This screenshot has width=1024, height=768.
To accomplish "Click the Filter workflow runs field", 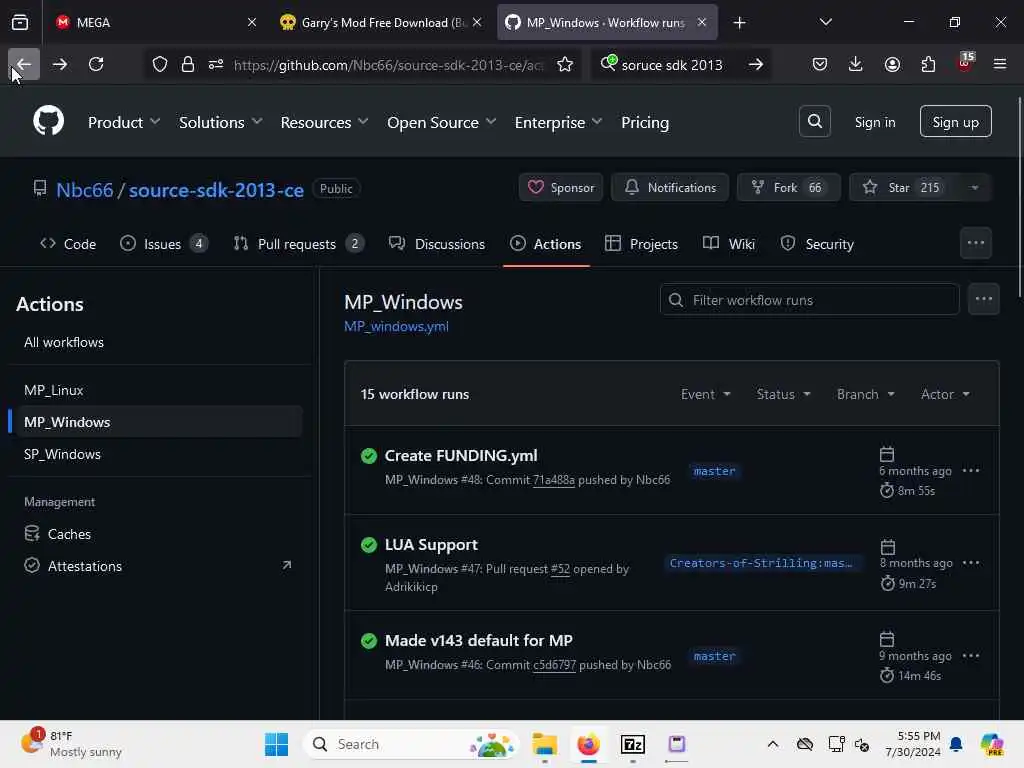I will (x=810, y=300).
